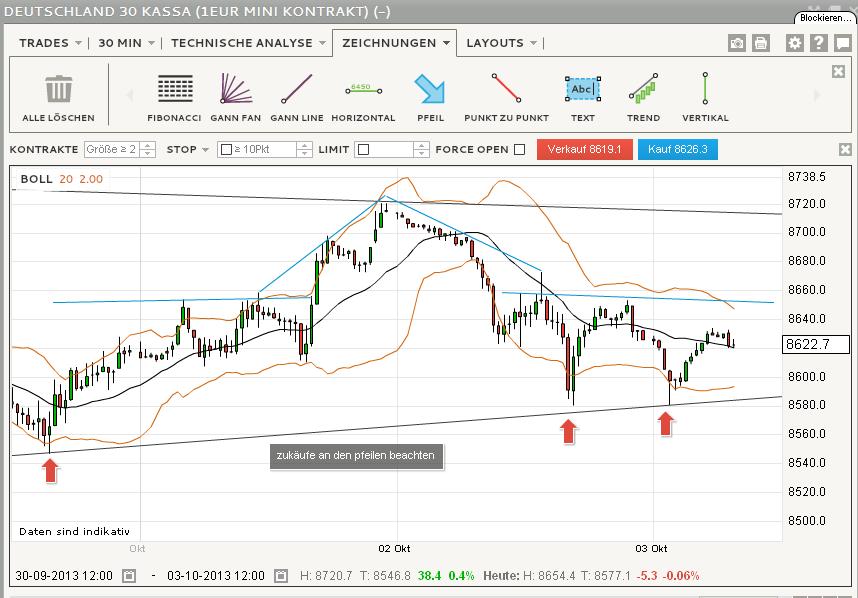Open the settings gear icon
Image resolution: width=858 pixels, height=598 pixels.
[795, 43]
